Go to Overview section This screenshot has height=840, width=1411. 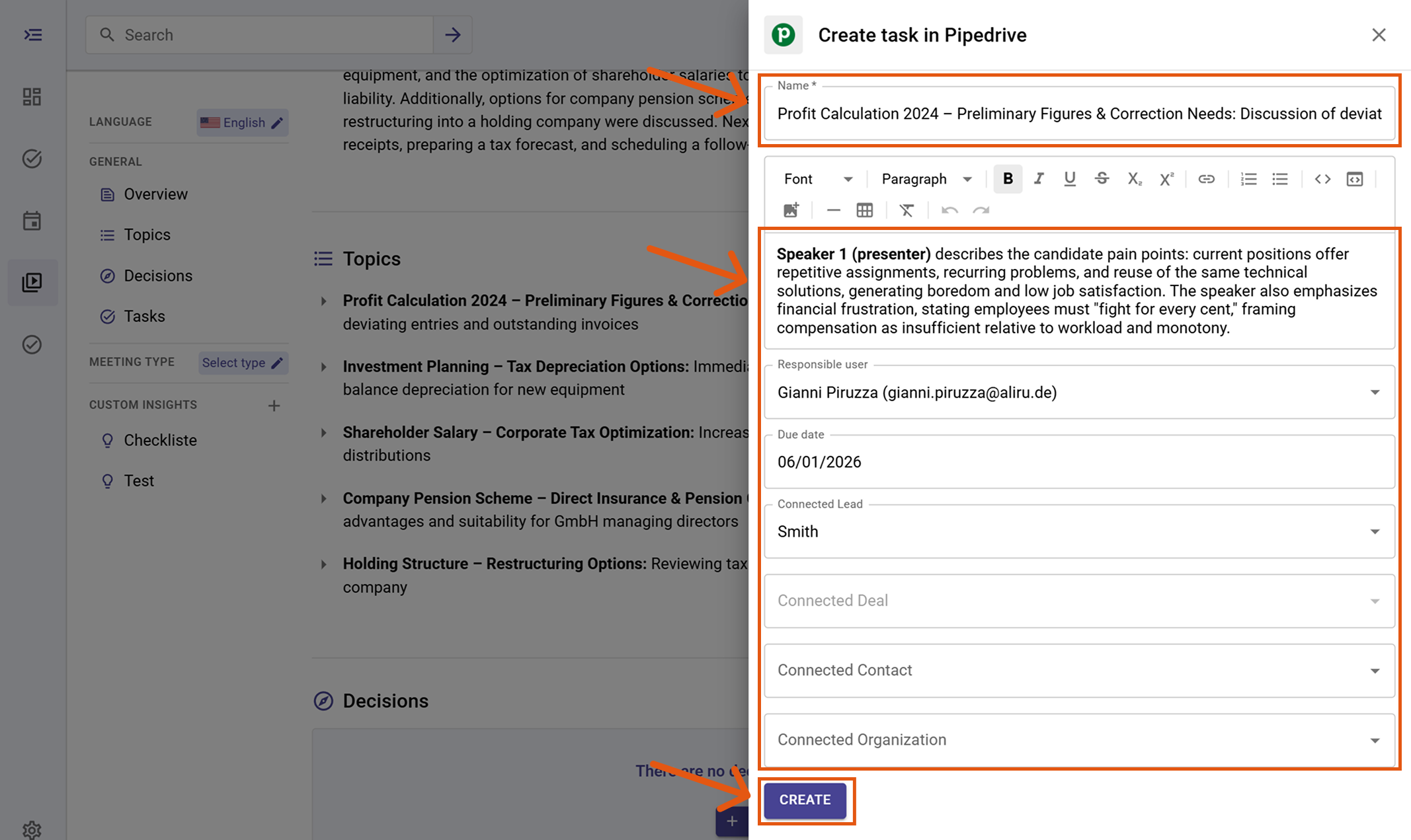point(143,194)
